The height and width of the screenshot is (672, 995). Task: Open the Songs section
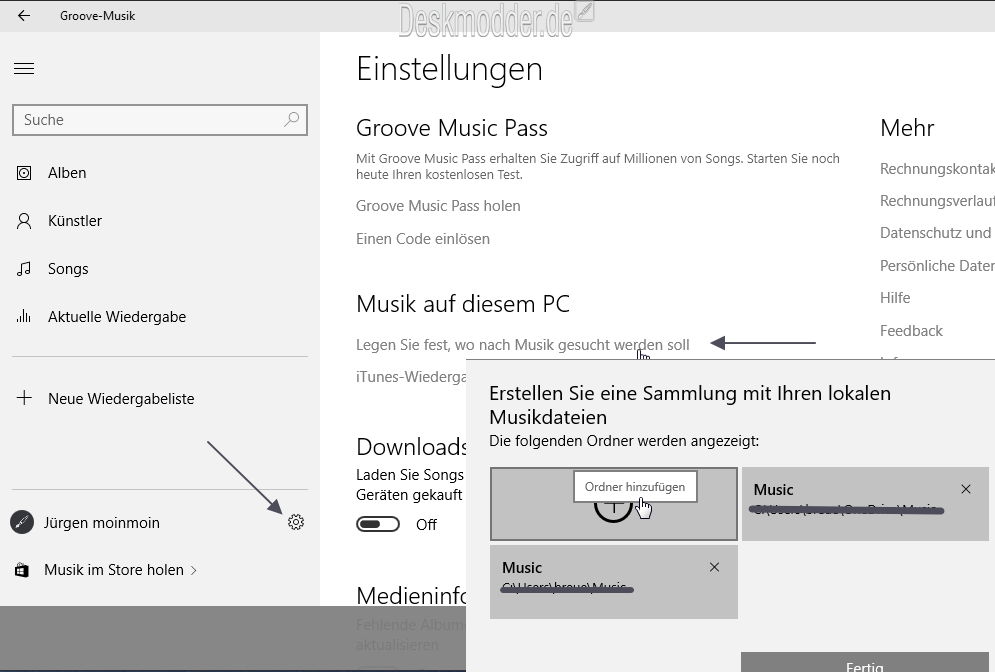[68, 269]
